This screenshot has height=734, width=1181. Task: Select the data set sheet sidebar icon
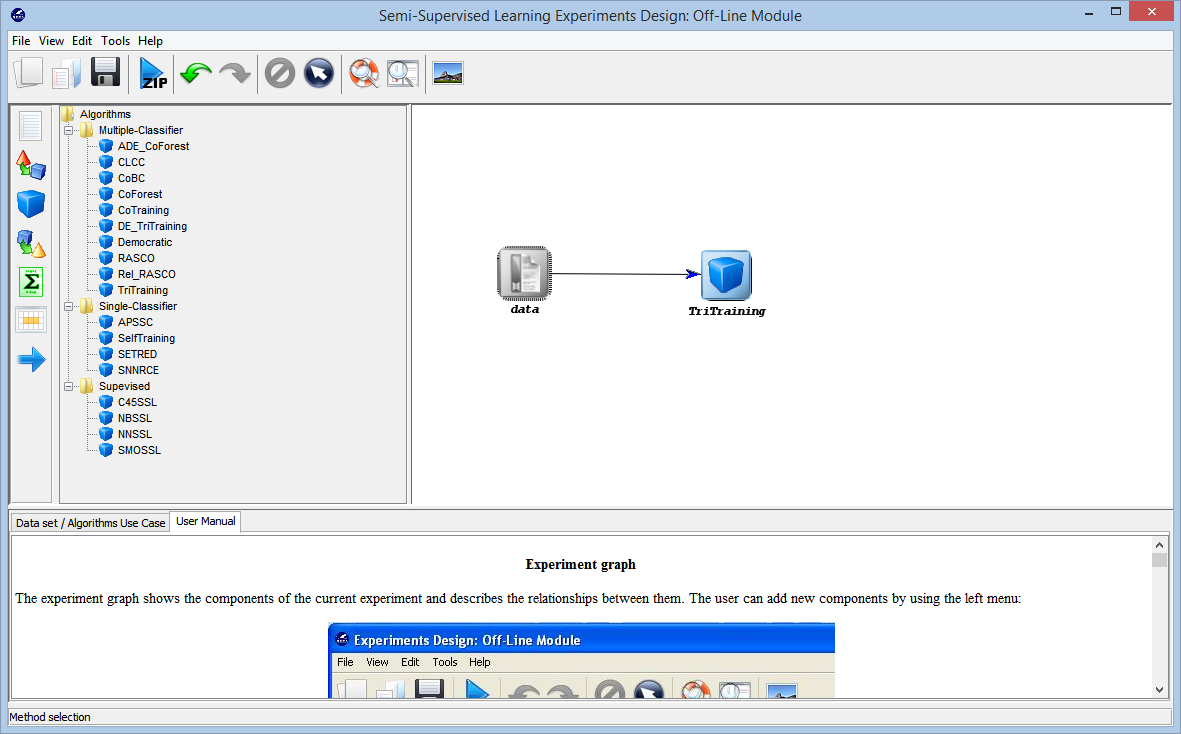coord(30,126)
